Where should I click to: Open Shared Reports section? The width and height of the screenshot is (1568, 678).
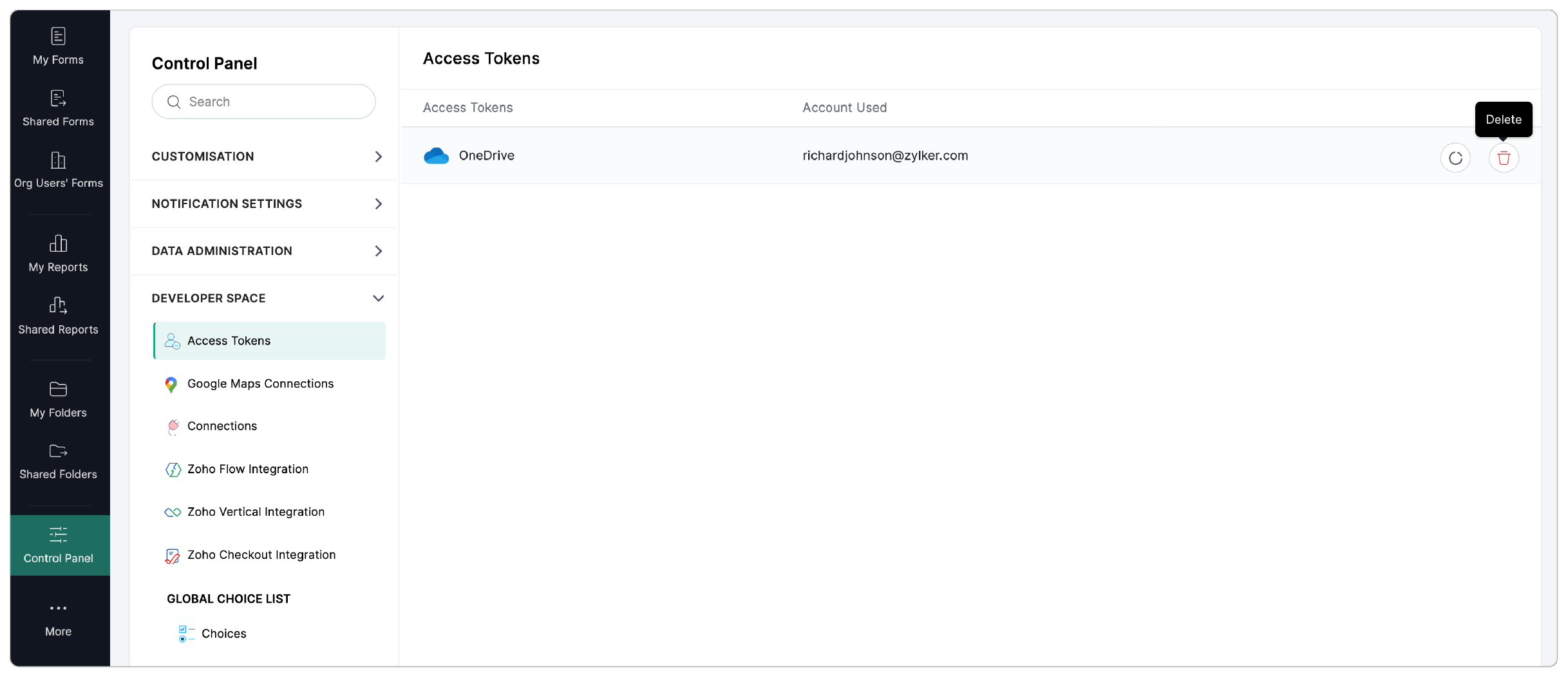coord(58,315)
